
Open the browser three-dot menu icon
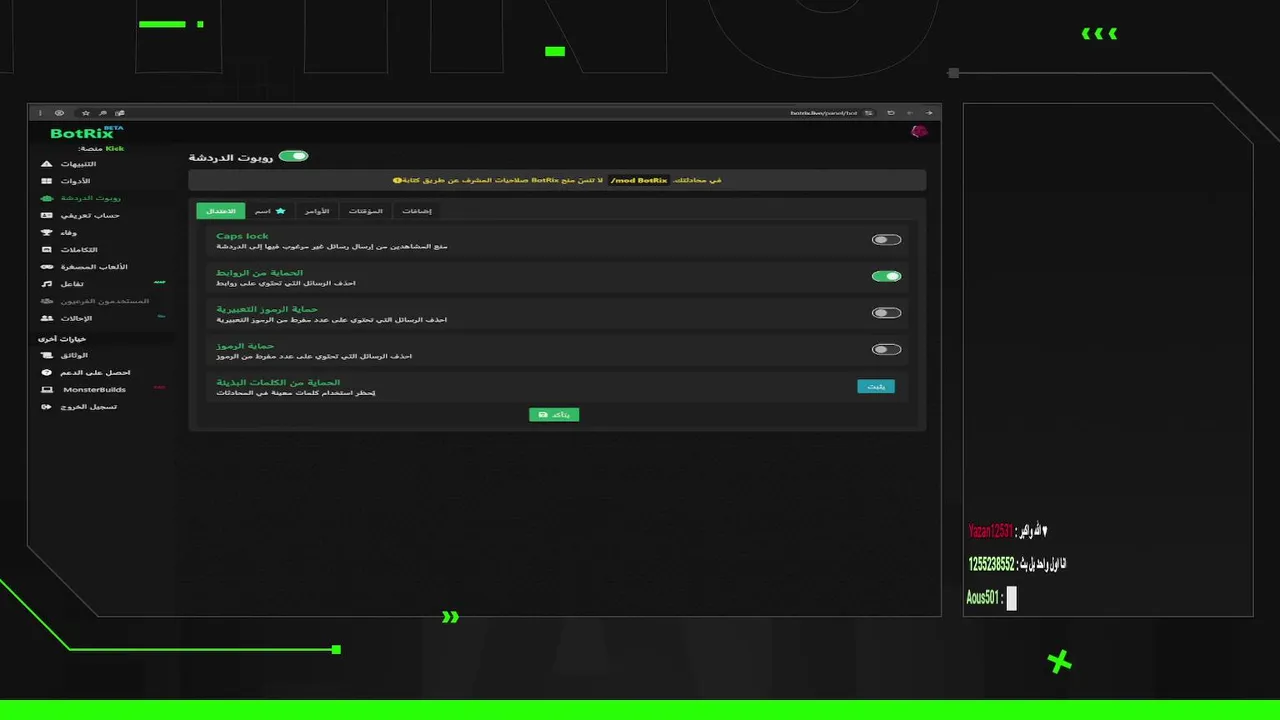coord(41,113)
